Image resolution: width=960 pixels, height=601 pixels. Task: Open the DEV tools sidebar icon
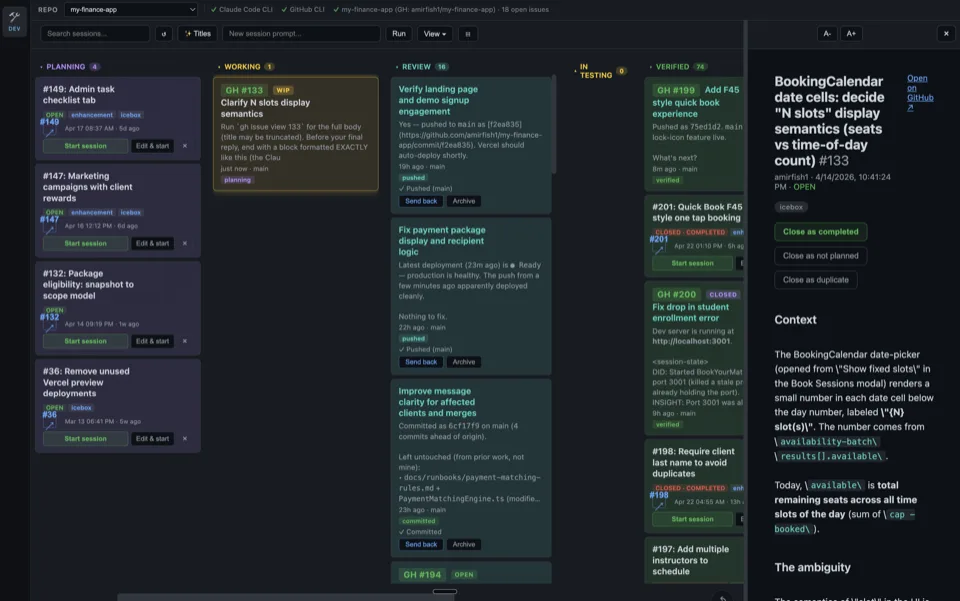click(14, 22)
